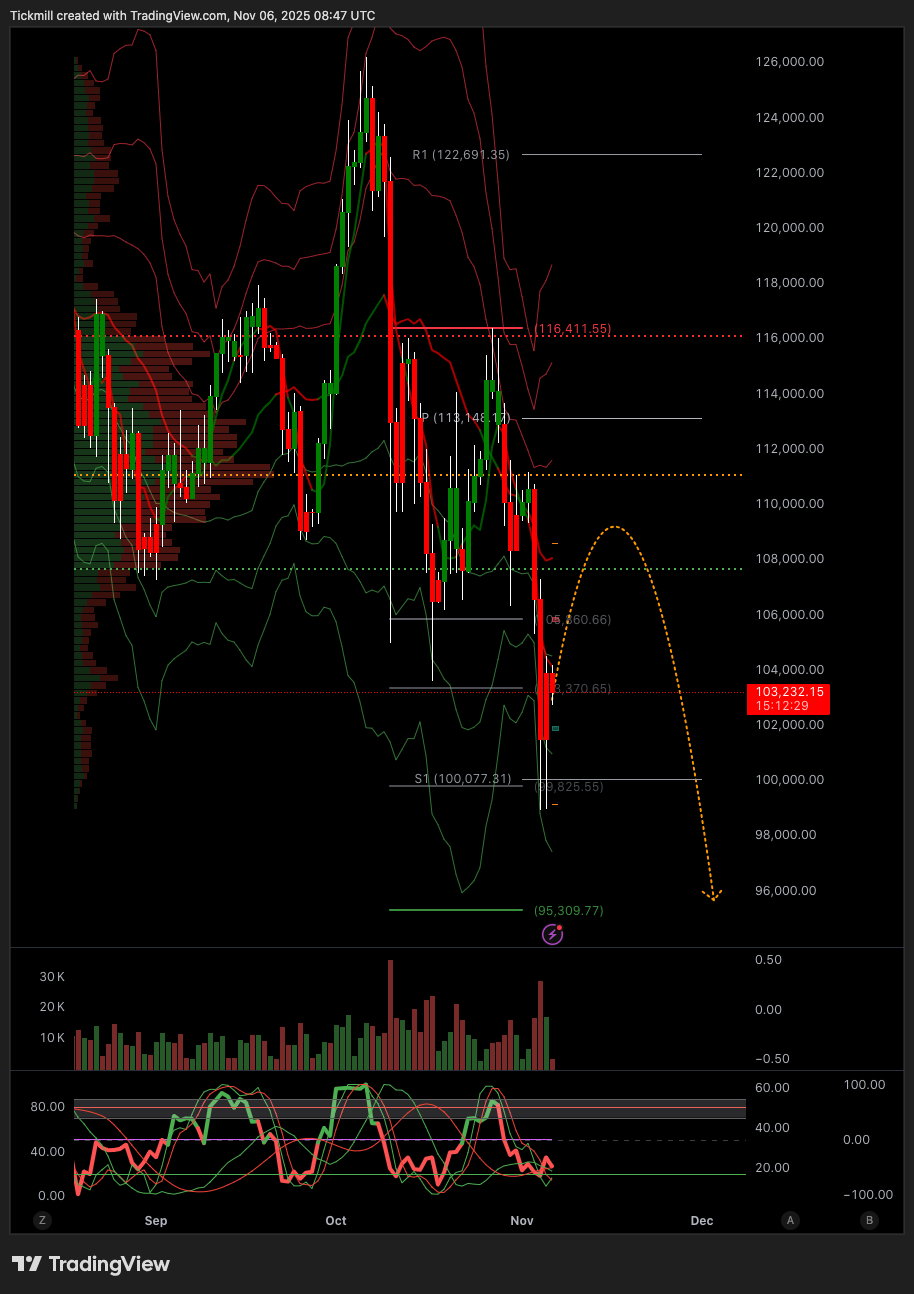Click the green 95,309.77 level label
The height and width of the screenshot is (1294, 914).
(569, 911)
